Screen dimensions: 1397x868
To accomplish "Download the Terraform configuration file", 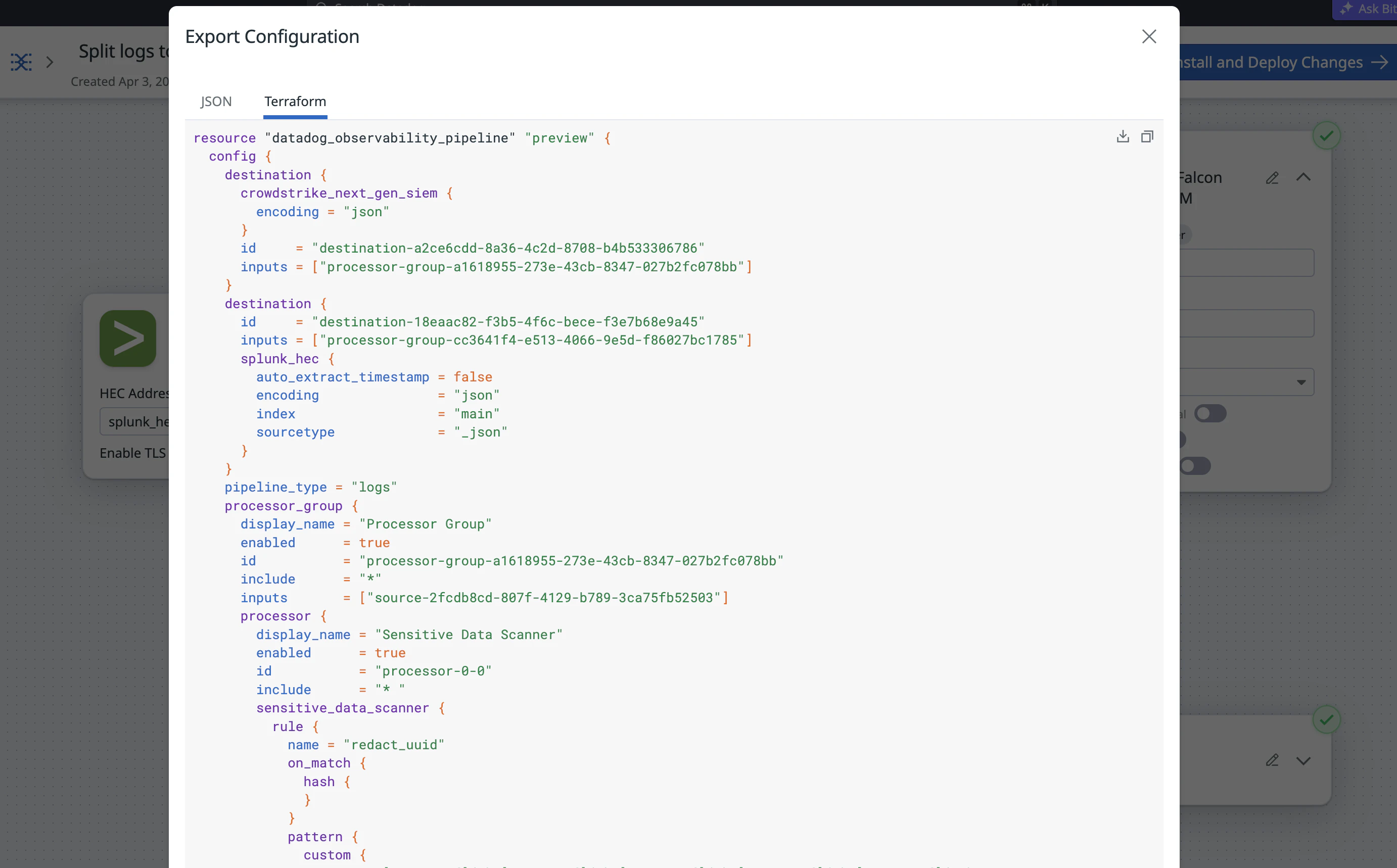I will pyautogui.click(x=1123, y=136).
